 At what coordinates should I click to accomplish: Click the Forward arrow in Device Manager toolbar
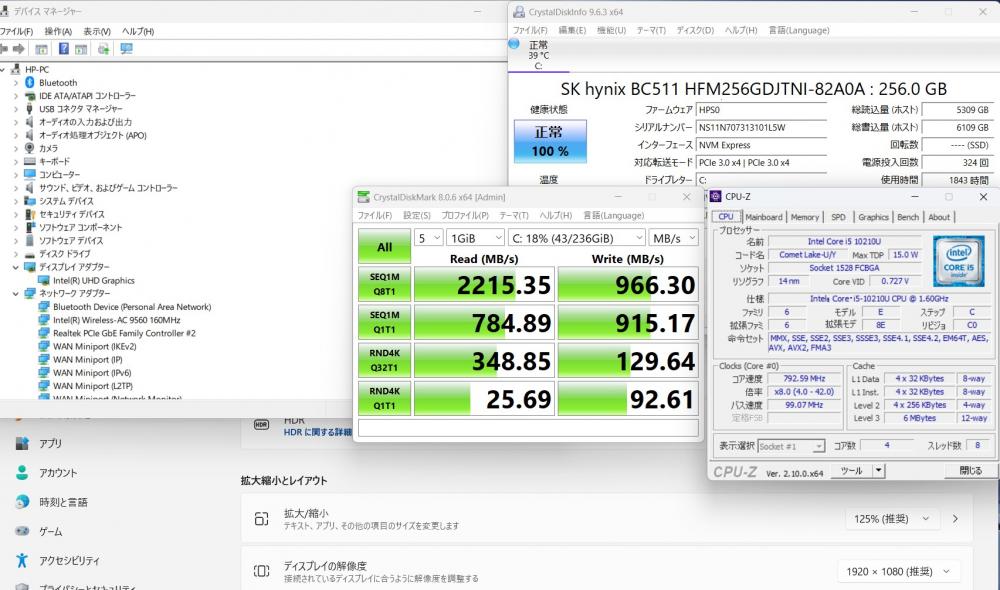(x=18, y=49)
